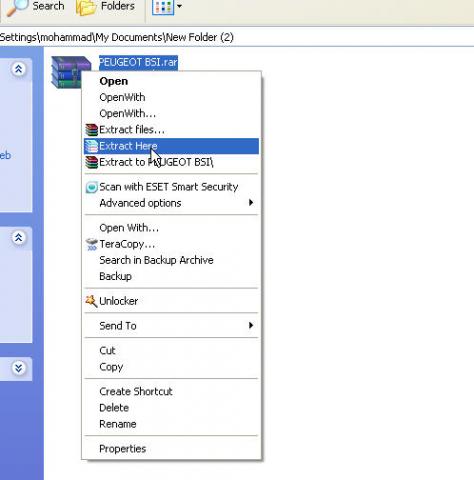Choose Open from the context menu
Screen dimensions: 474x480
click(x=171, y=81)
